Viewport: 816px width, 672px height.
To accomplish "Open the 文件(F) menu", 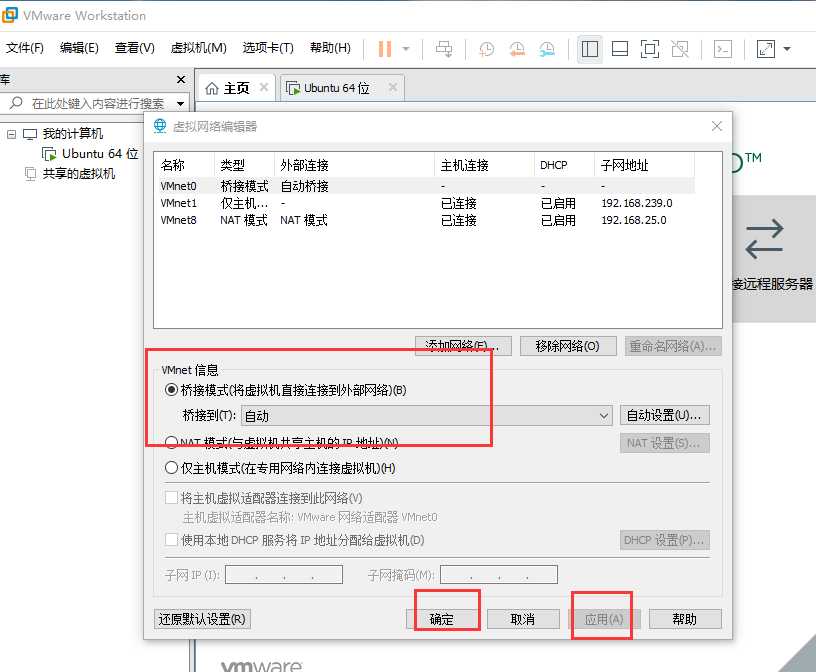I will (24, 48).
